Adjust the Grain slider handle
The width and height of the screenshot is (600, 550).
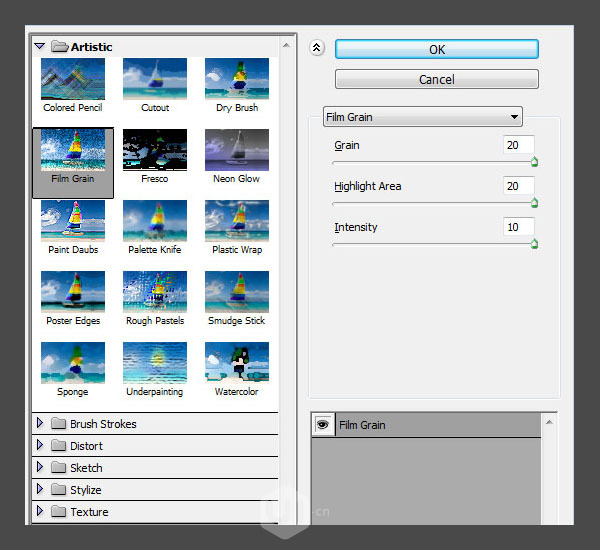click(x=535, y=162)
